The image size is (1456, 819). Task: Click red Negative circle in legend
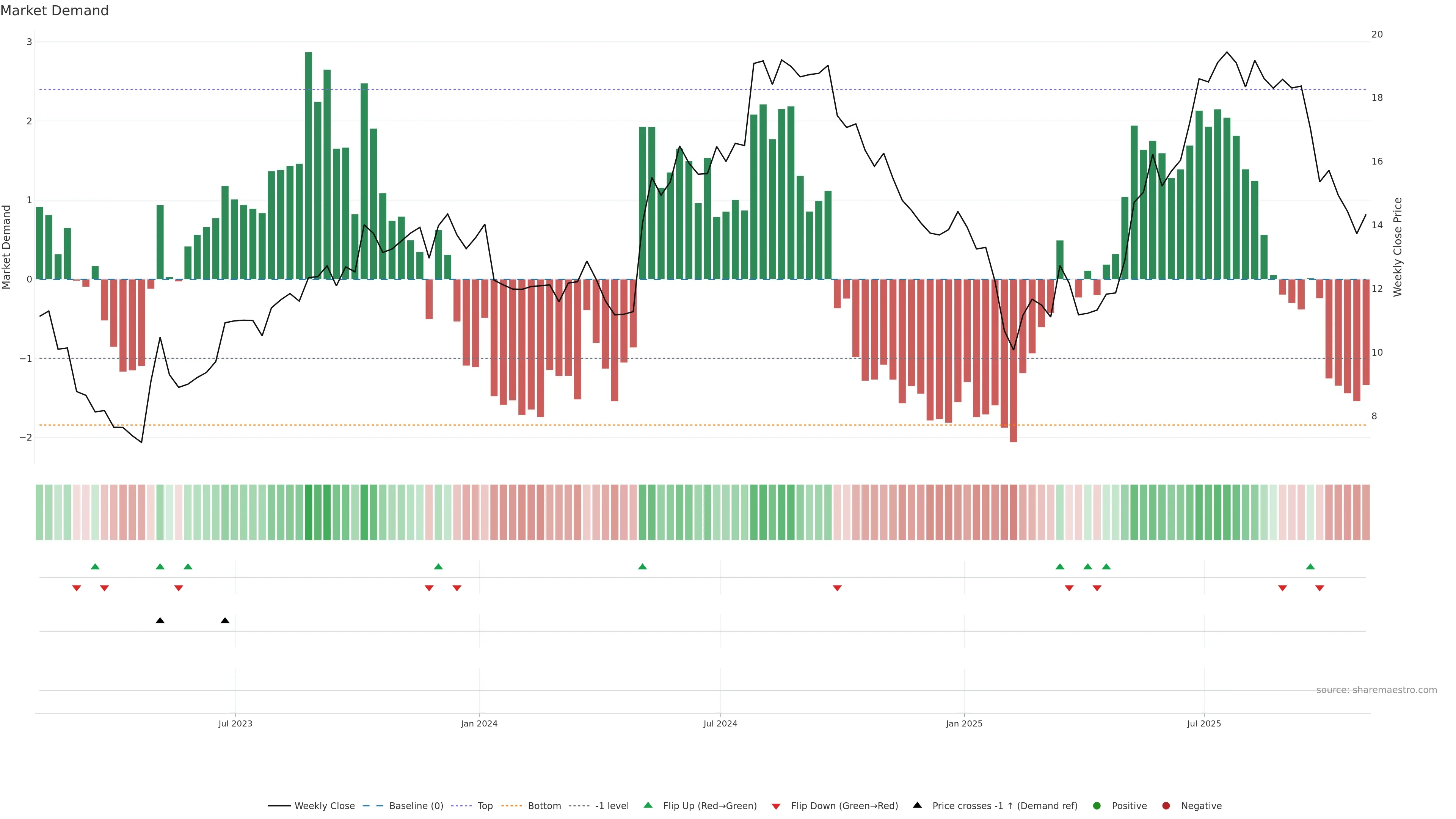[1166, 805]
